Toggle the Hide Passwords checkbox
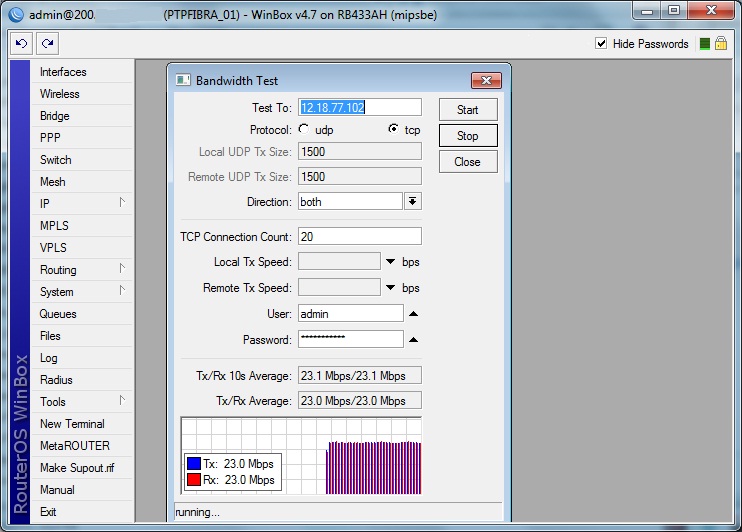Image resolution: width=742 pixels, height=532 pixels. 601,44
